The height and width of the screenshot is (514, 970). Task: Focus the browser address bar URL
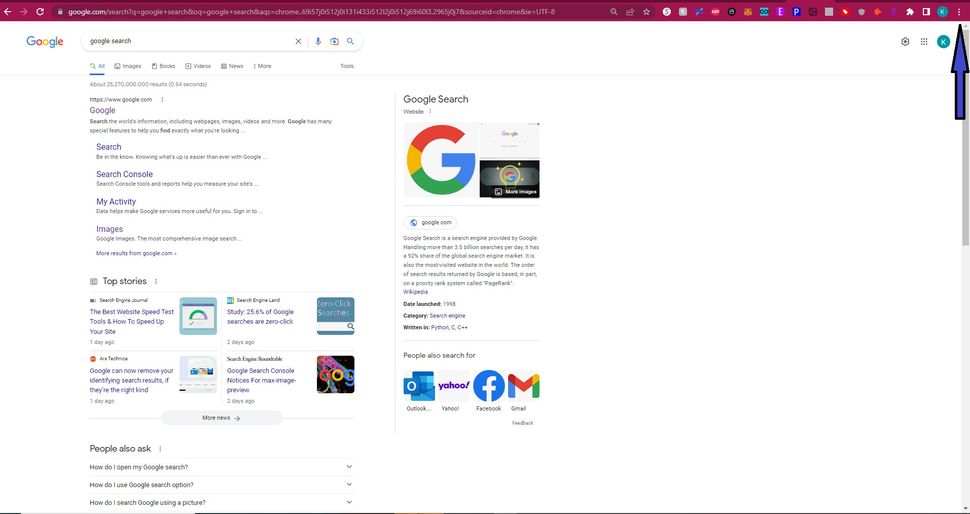311,12
